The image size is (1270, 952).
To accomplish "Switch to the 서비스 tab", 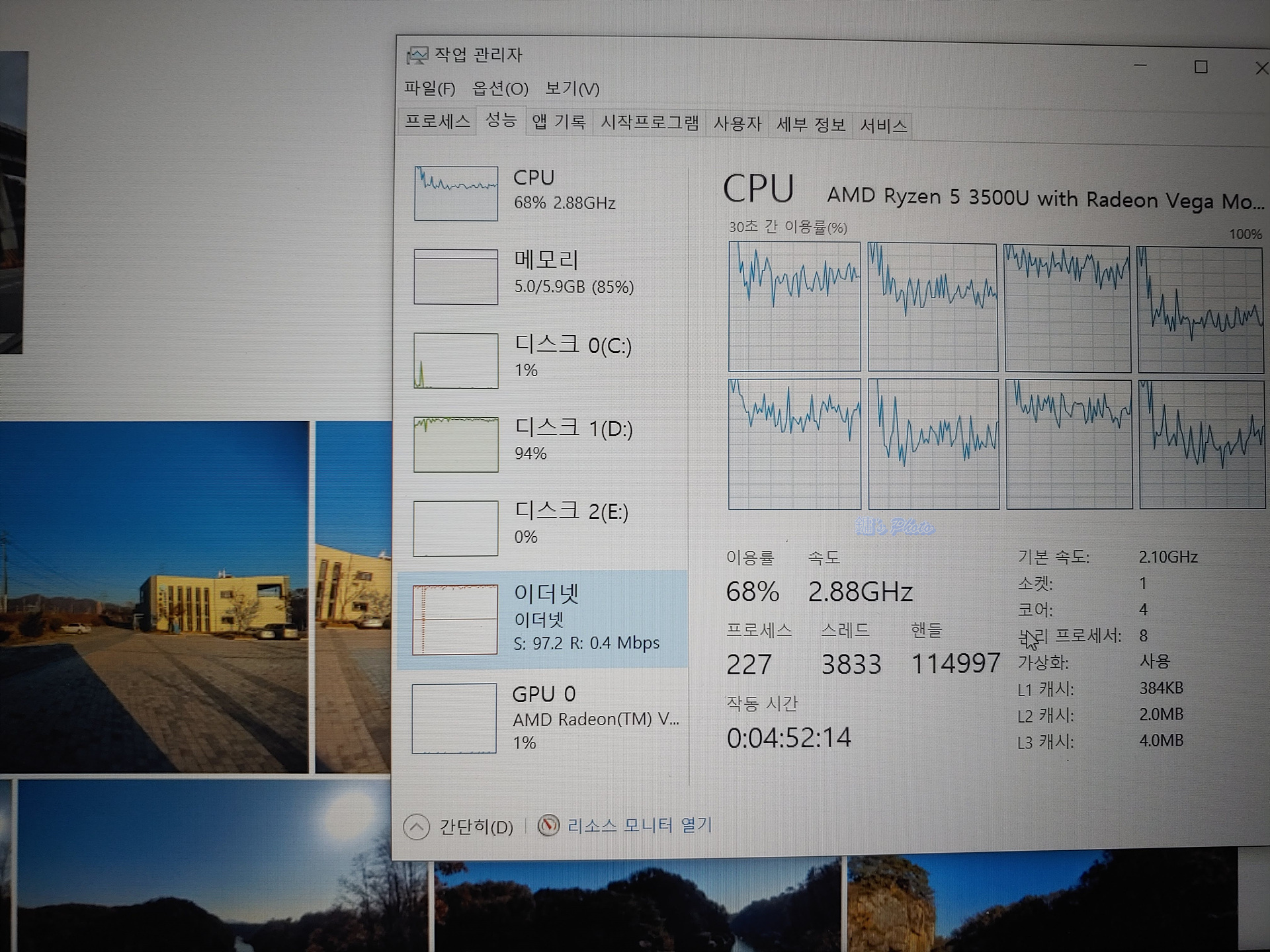I will (x=883, y=125).
